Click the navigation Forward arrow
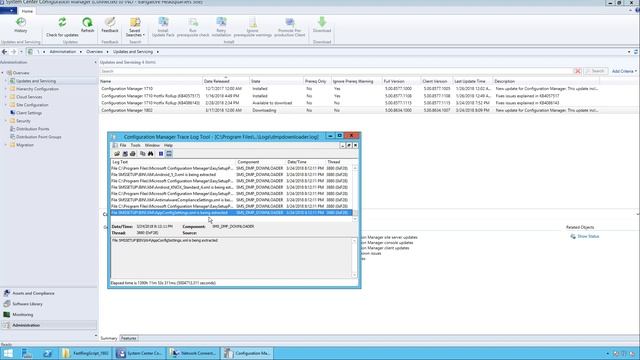Screen dimensions: 640x360 (13, 52)
